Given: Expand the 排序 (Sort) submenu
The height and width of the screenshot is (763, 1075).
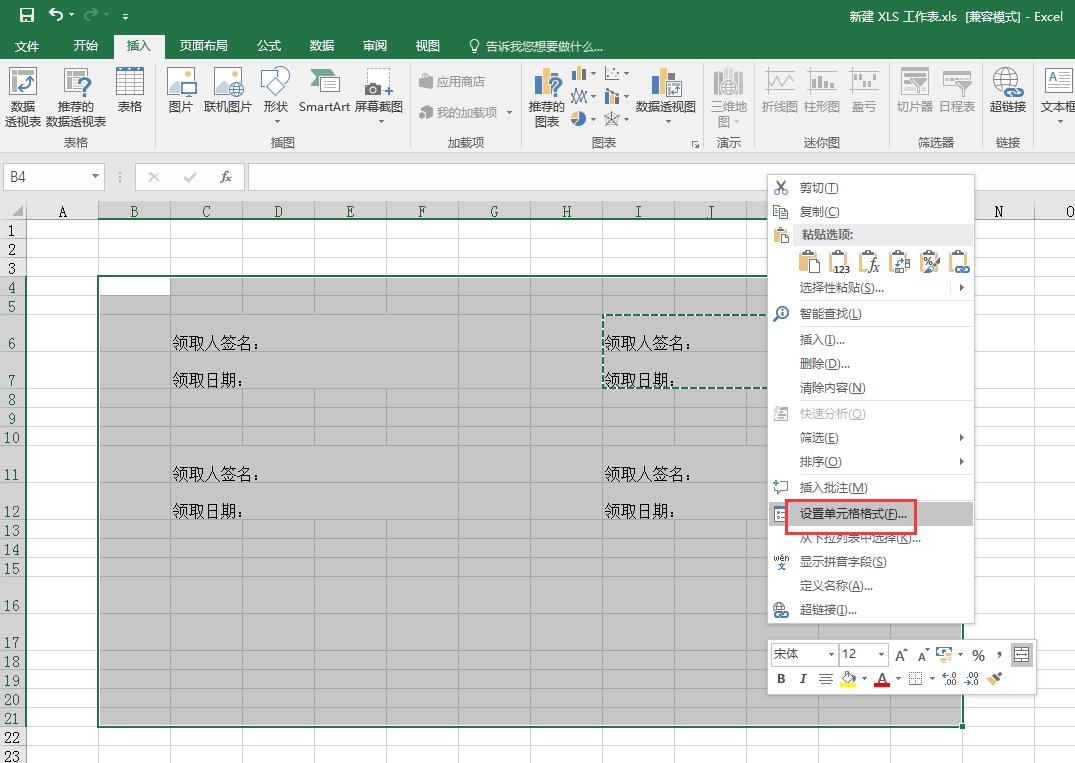Looking at the screenshot, I should (x=820, y=461).
